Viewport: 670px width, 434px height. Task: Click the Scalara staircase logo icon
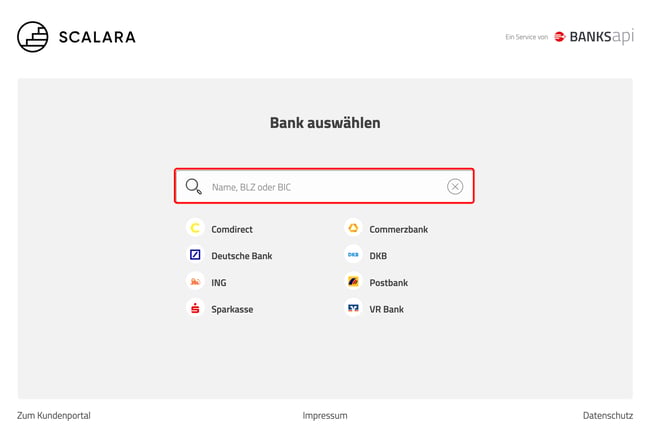(32, 37)
